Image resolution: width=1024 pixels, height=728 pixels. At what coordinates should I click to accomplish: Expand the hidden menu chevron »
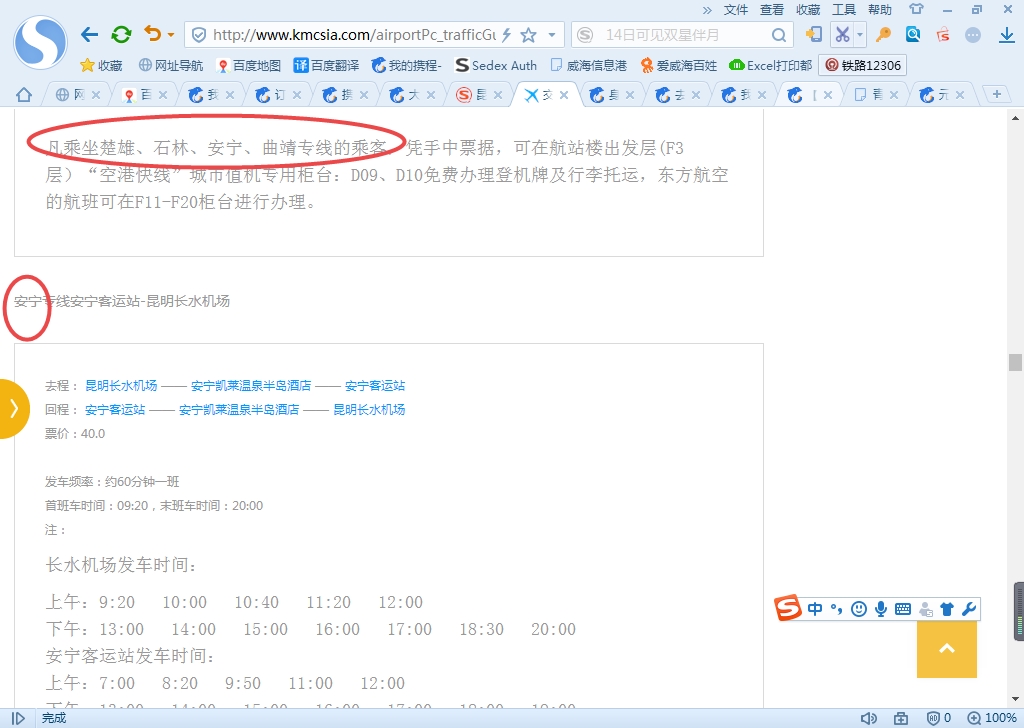[707, 10]
